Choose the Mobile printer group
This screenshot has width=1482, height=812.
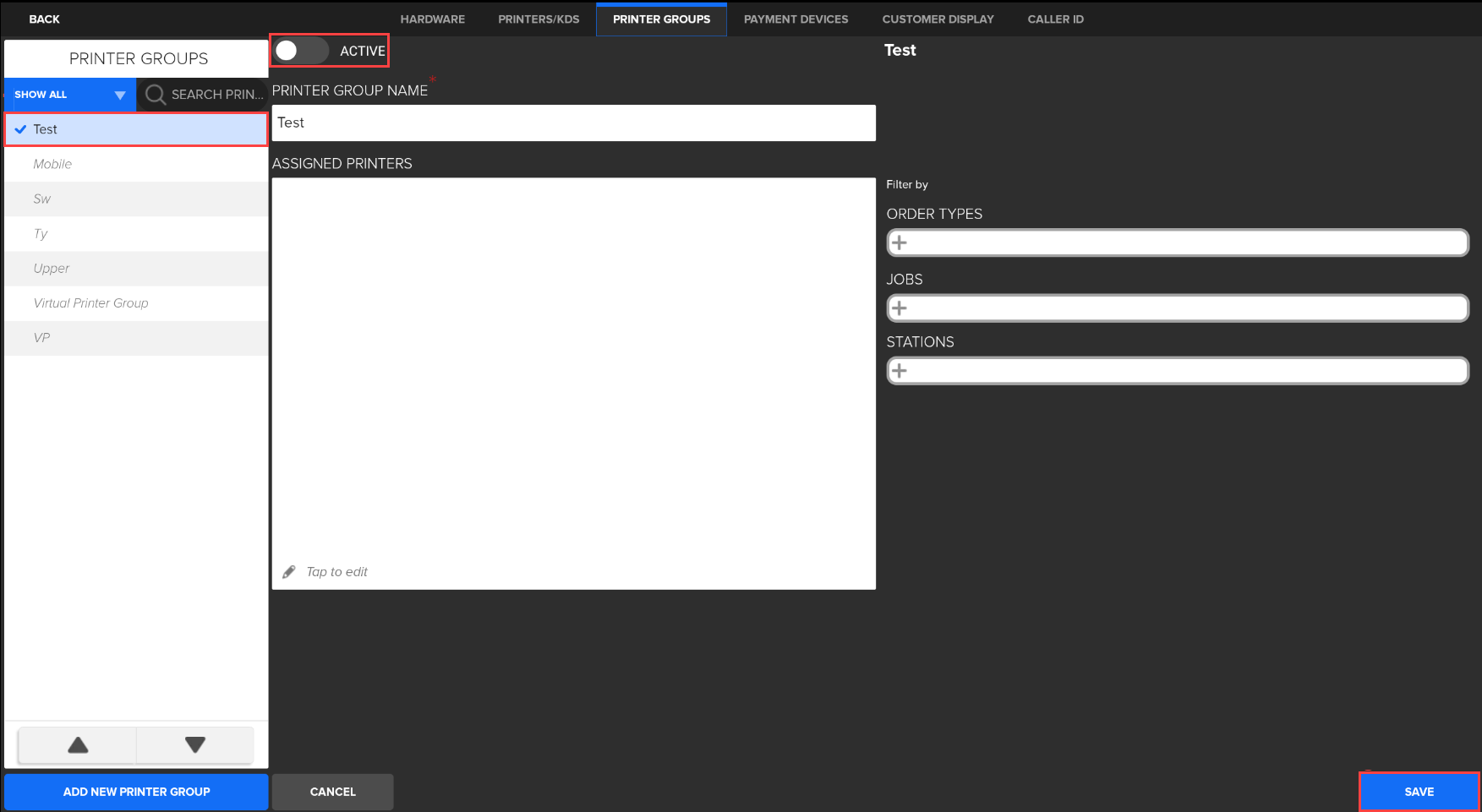point(52,164)
